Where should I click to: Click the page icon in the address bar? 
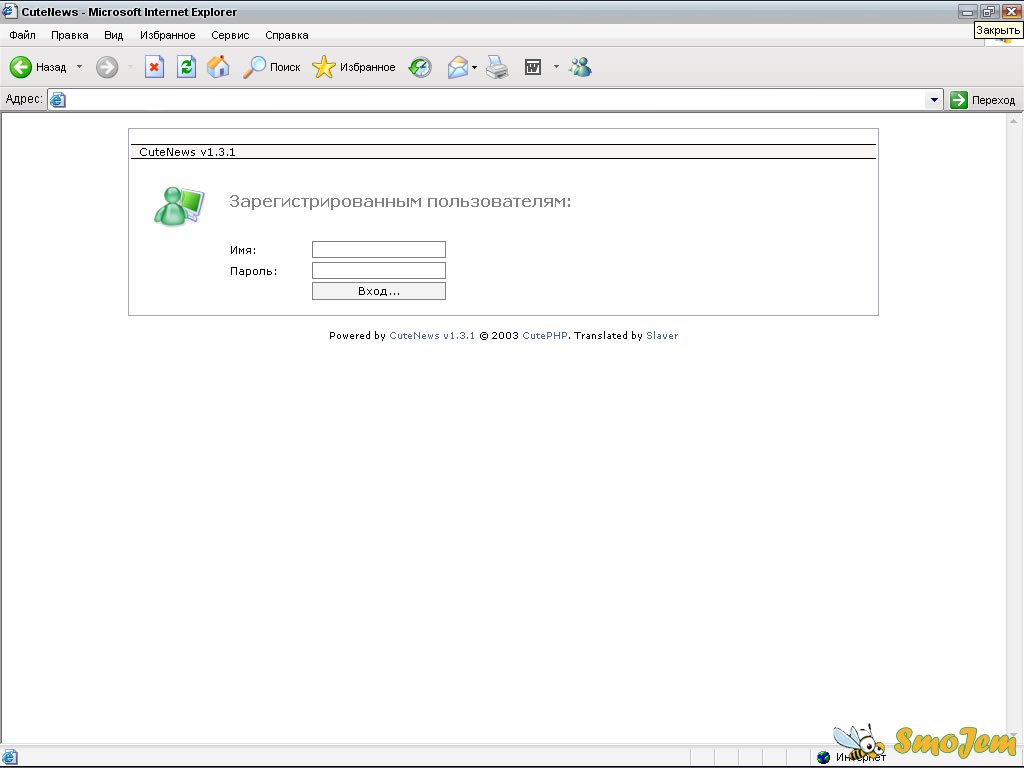[58, 100]
